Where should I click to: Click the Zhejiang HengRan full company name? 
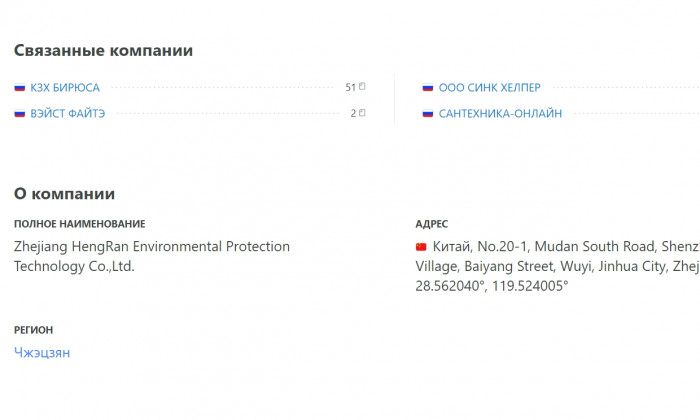coord(152,256)
